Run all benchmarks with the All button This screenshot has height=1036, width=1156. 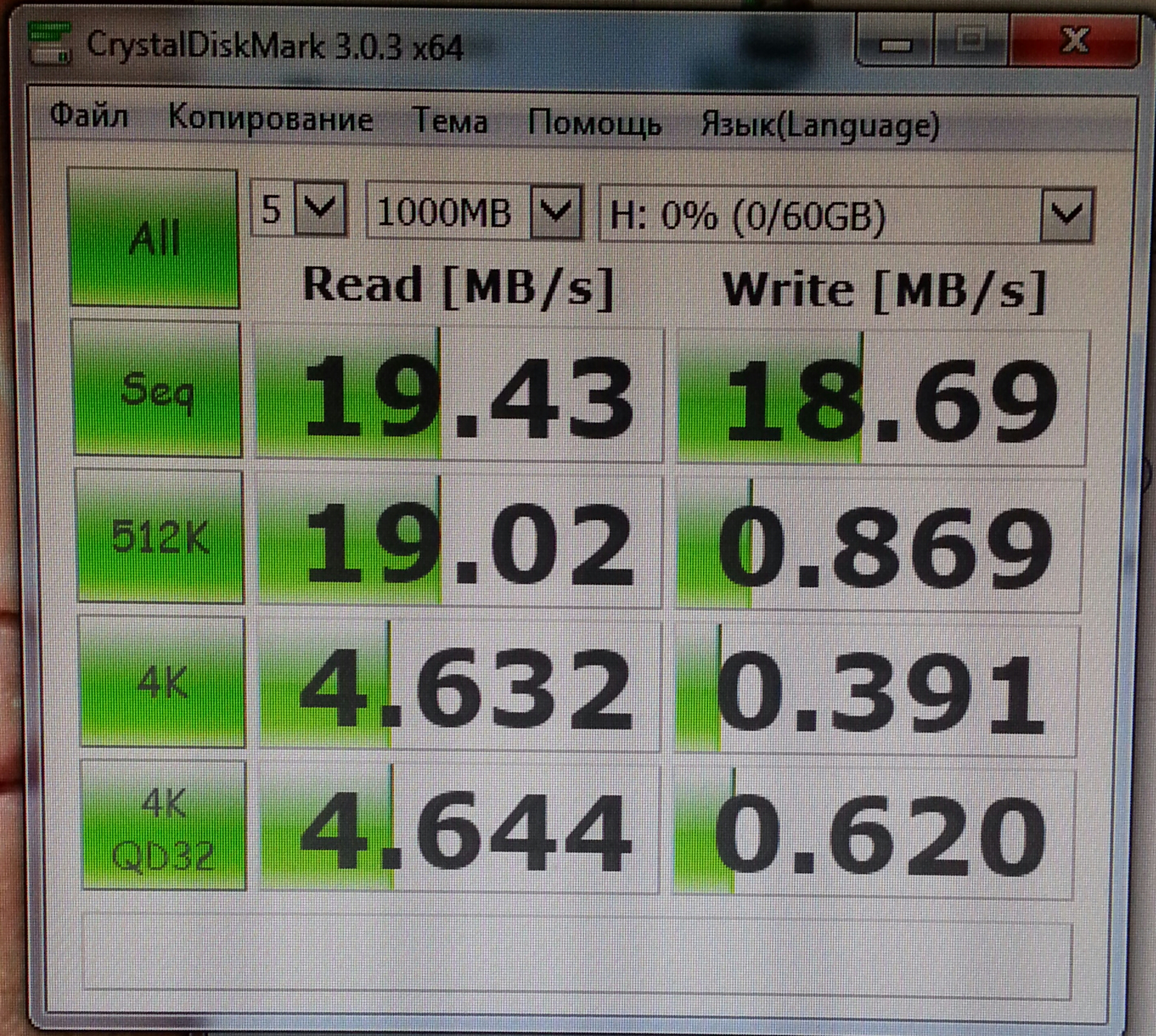pos(154,238)
